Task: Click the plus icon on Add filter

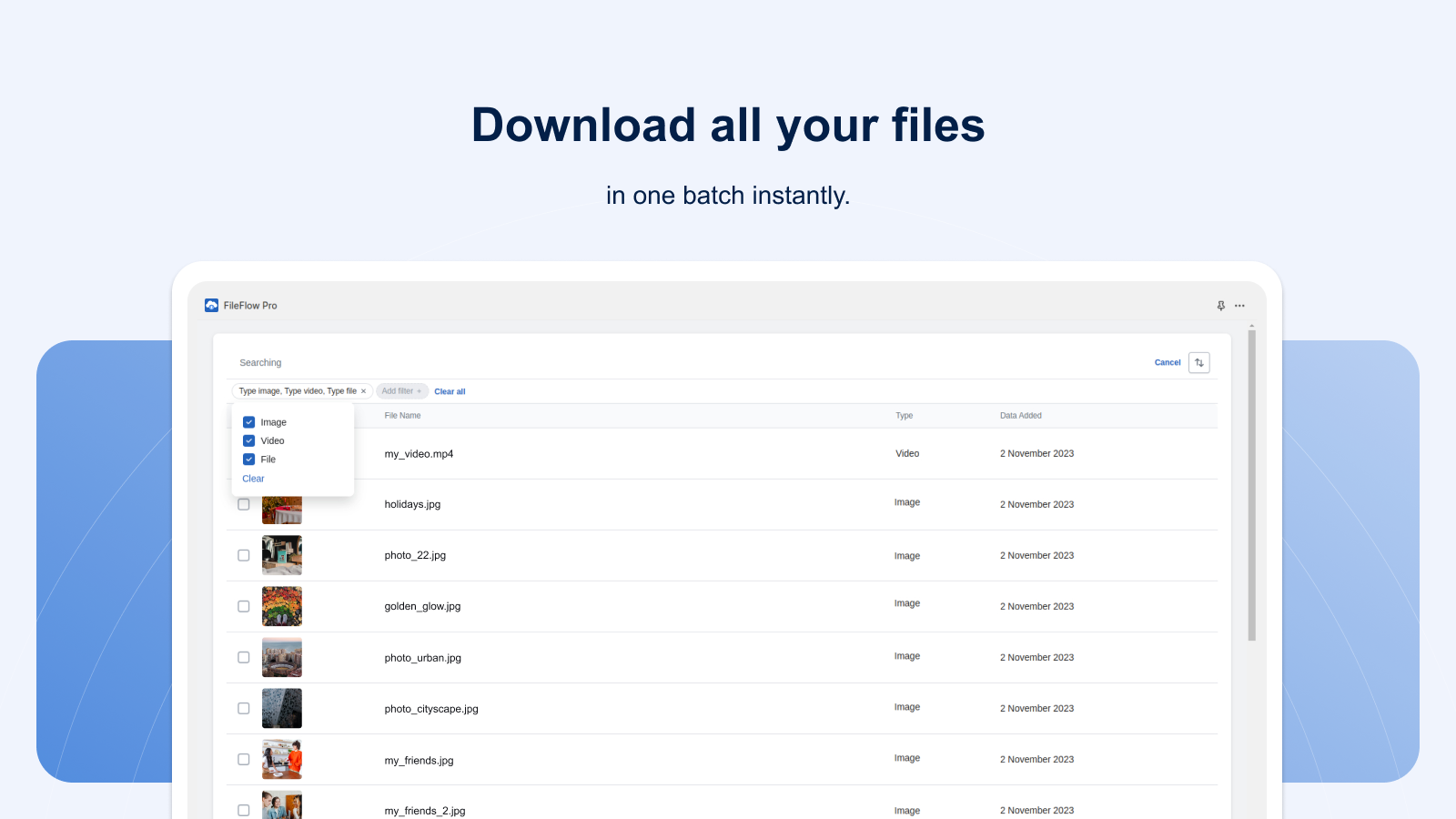Action: click(x=420, y=390)
